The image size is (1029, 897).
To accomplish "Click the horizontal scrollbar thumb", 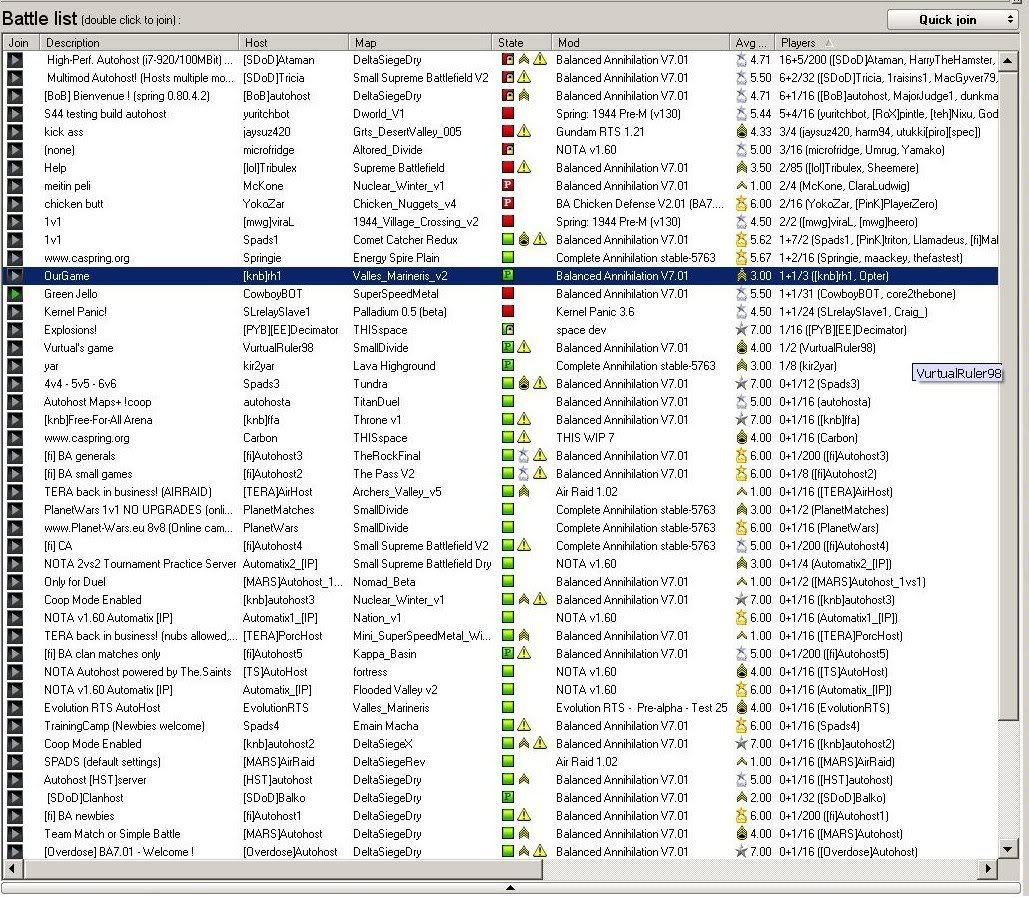I will tap(282, 869).
